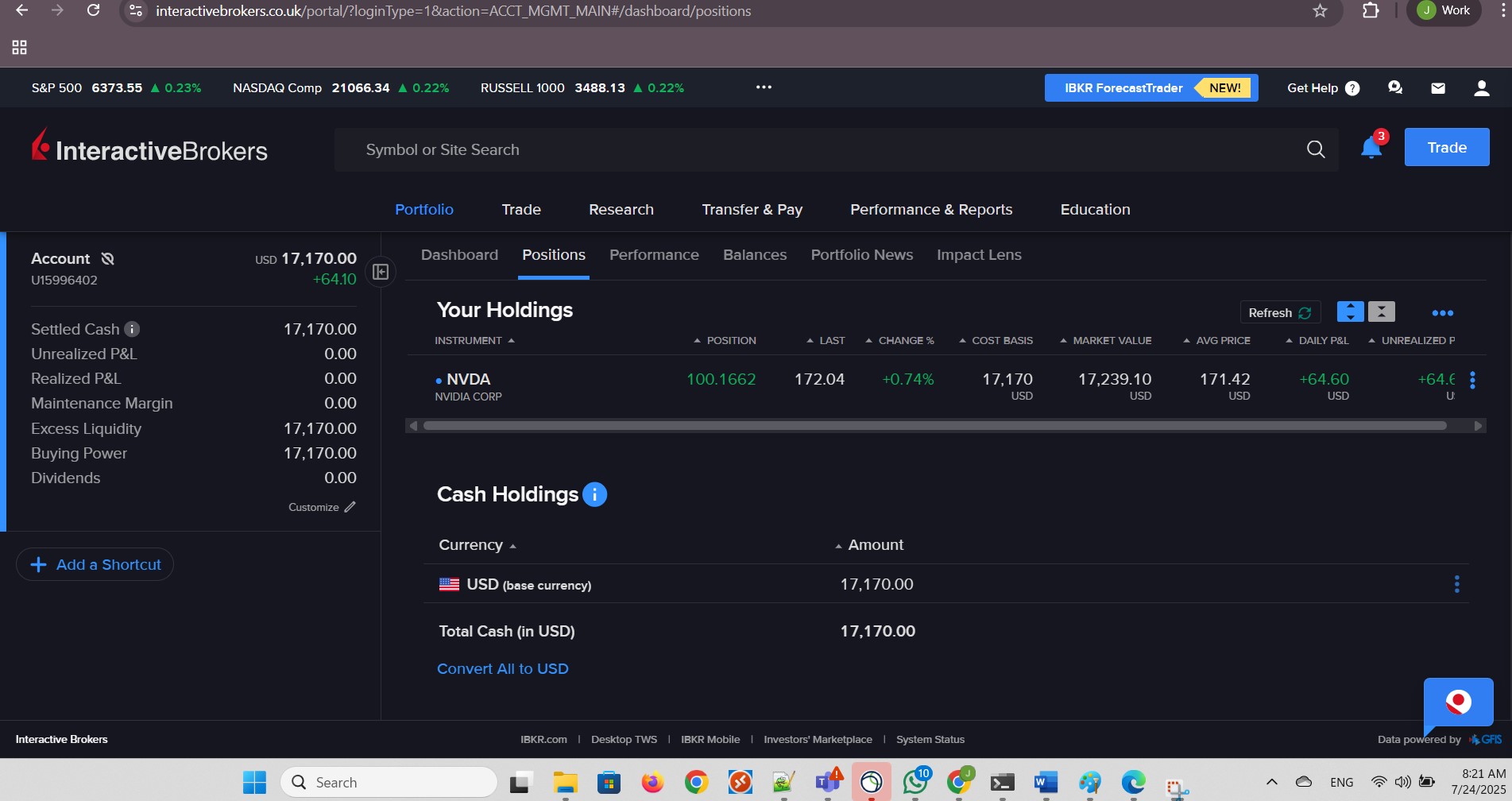The height and width of the screenshot is (801, 1512).
Task: Expand the market indices more dots
Action: coord(764,87)
